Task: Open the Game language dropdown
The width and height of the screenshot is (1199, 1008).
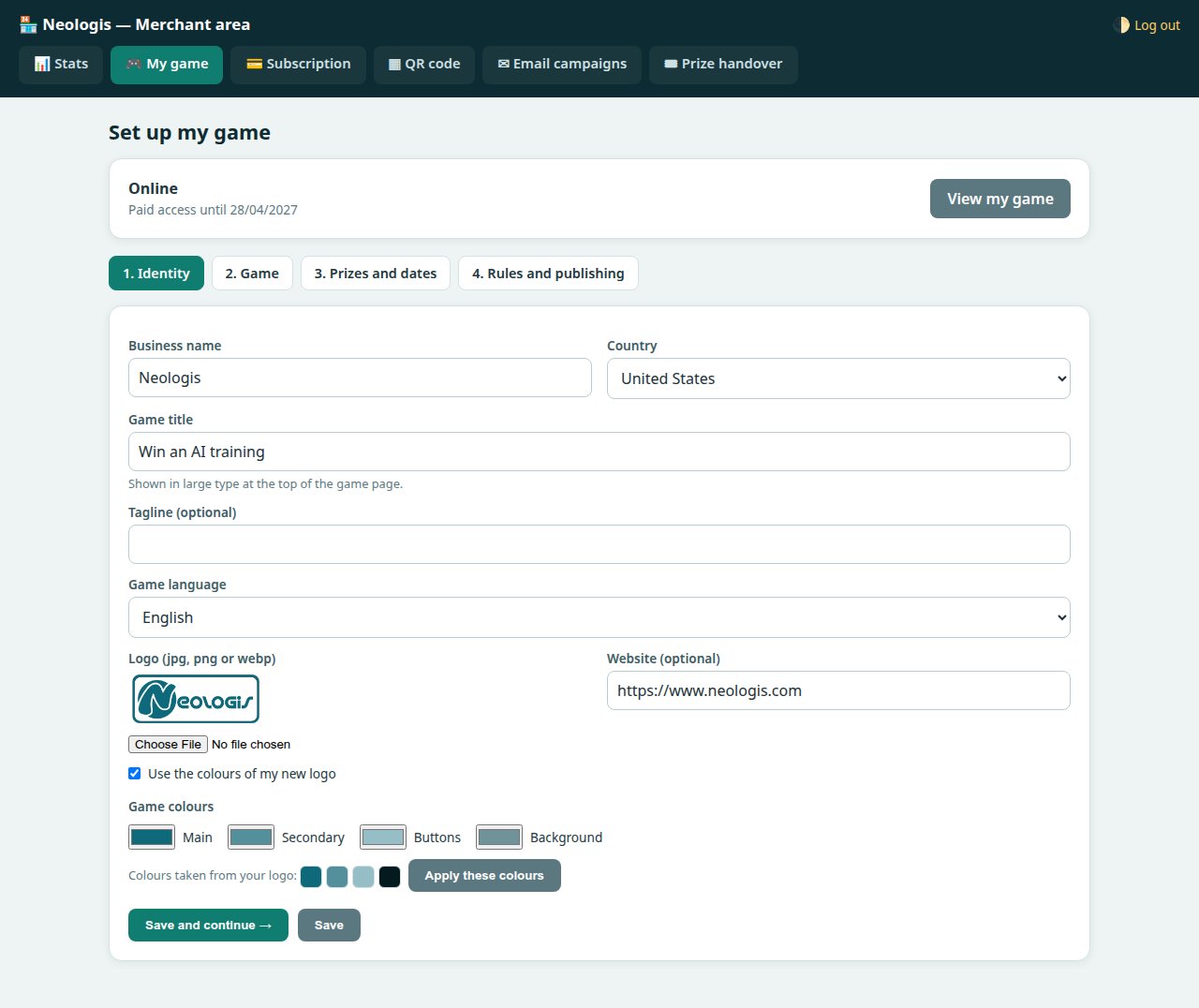Action: pos(599,617)
